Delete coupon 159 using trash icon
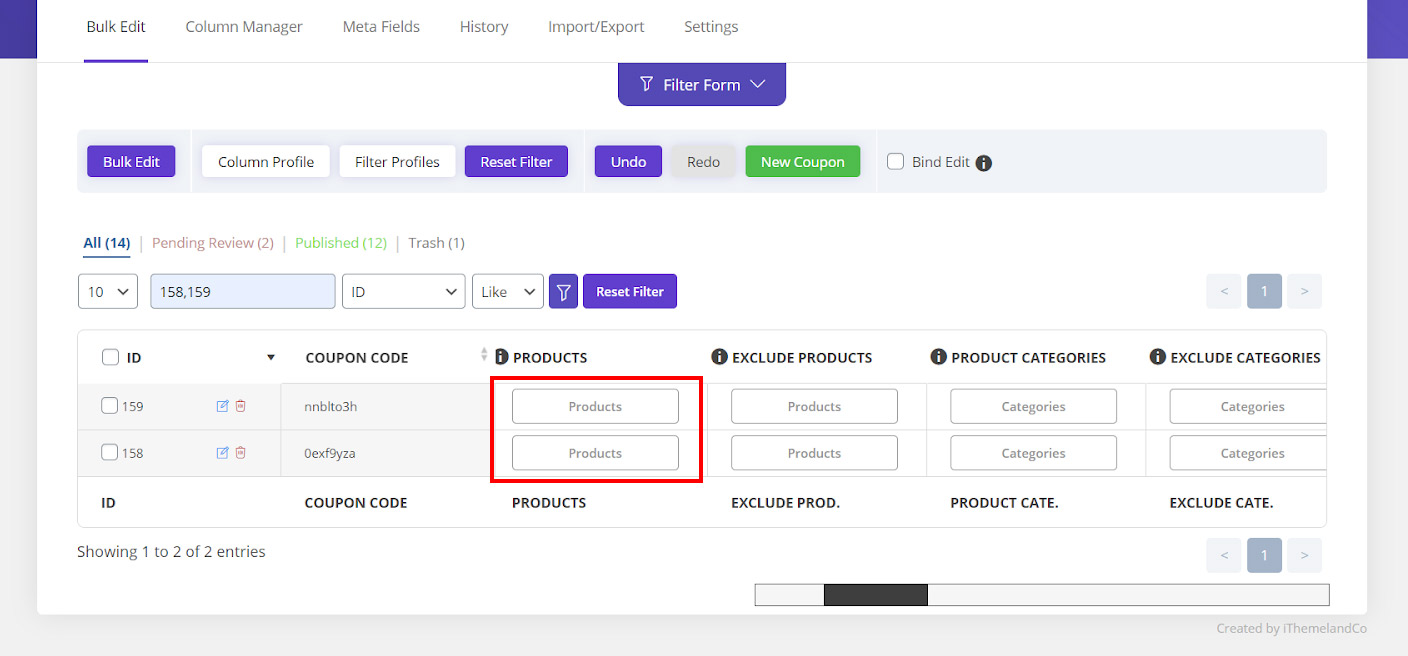 tap(240, 406)
